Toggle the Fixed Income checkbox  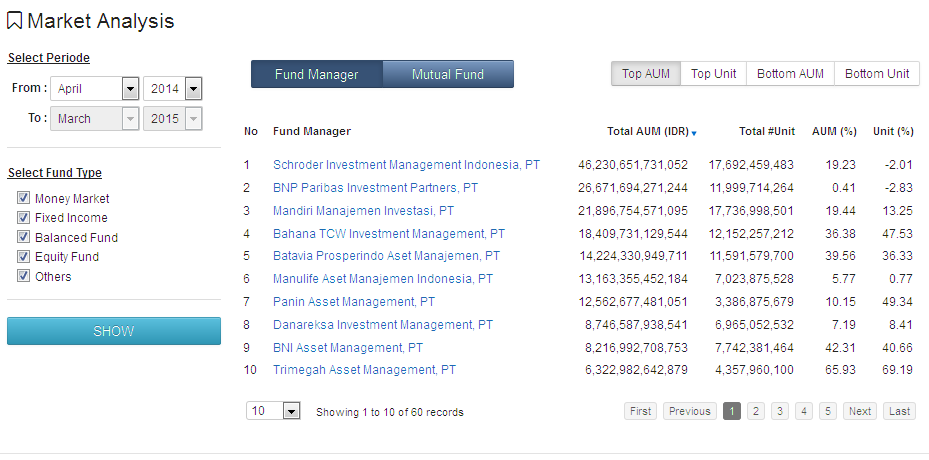point(23,218)
